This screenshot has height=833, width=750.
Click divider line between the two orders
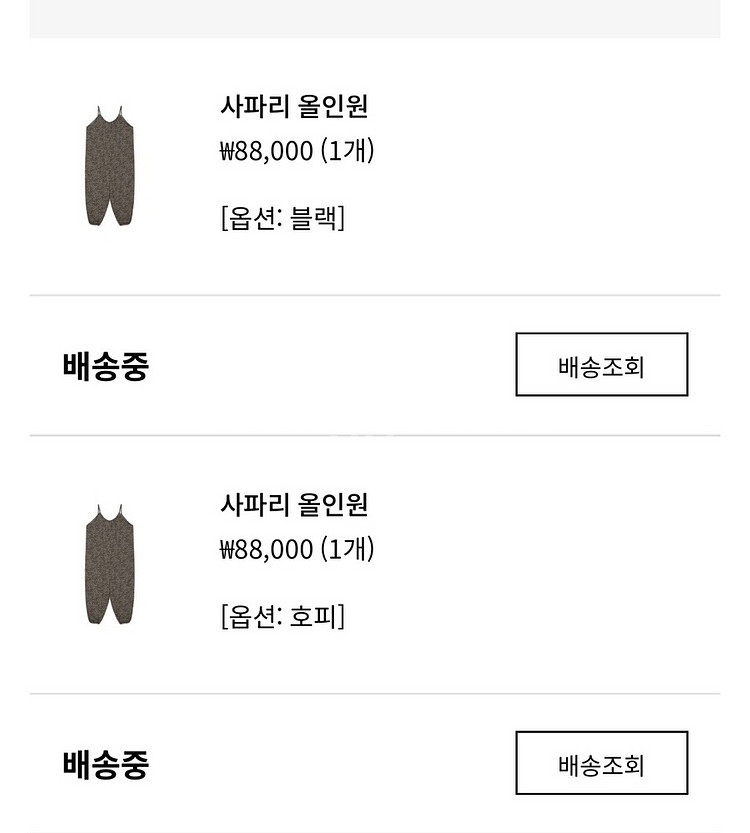click(375, 436)
